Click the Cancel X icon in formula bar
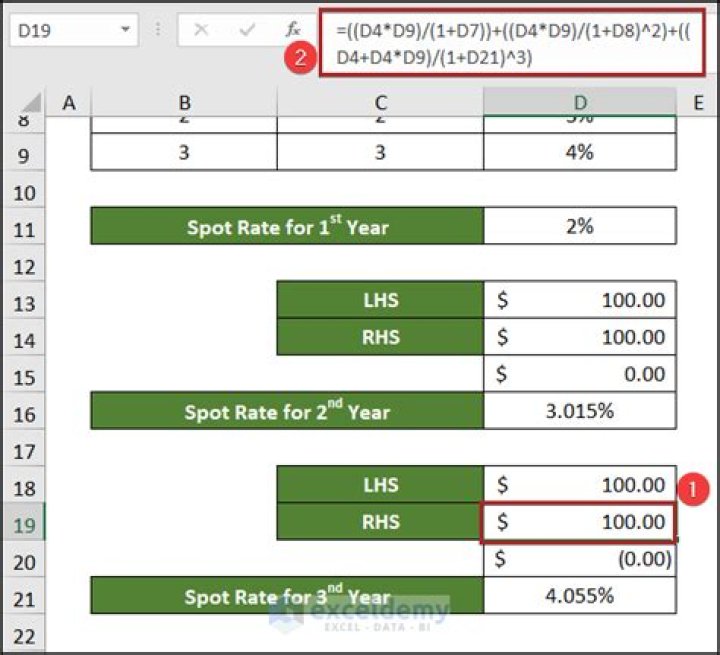720x655 pixels. (x=201, y=30)
